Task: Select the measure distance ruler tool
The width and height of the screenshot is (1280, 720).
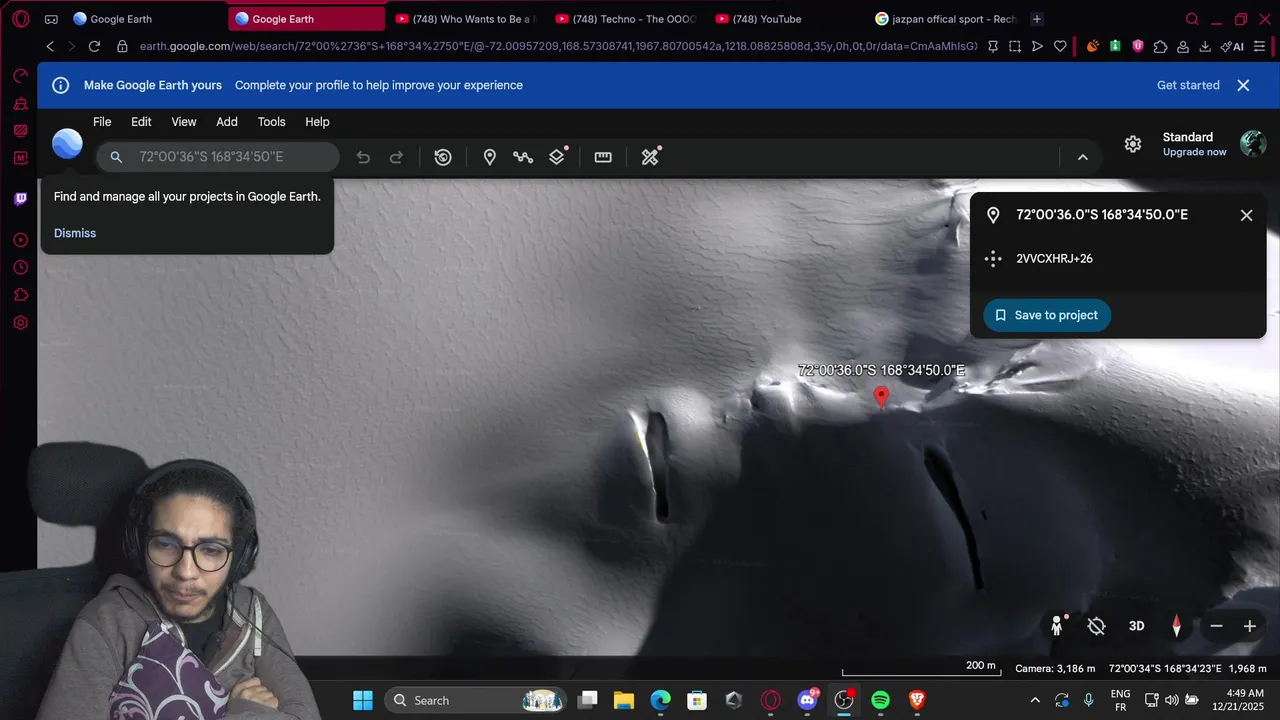Action: point(603,157)
